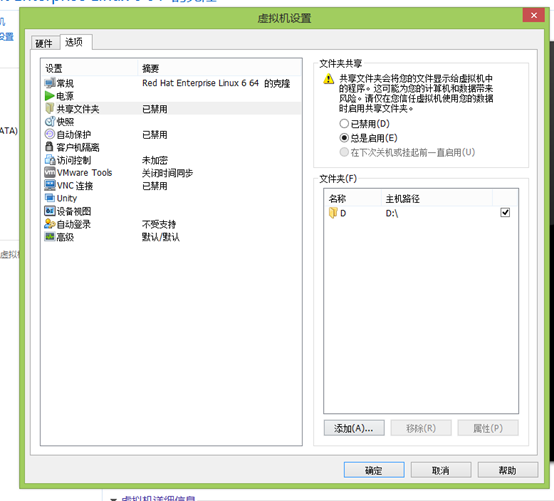This screenshot has width=554, height=501.
Task: Select the 已禁用(D) radio button
Action: coord(344,124)
